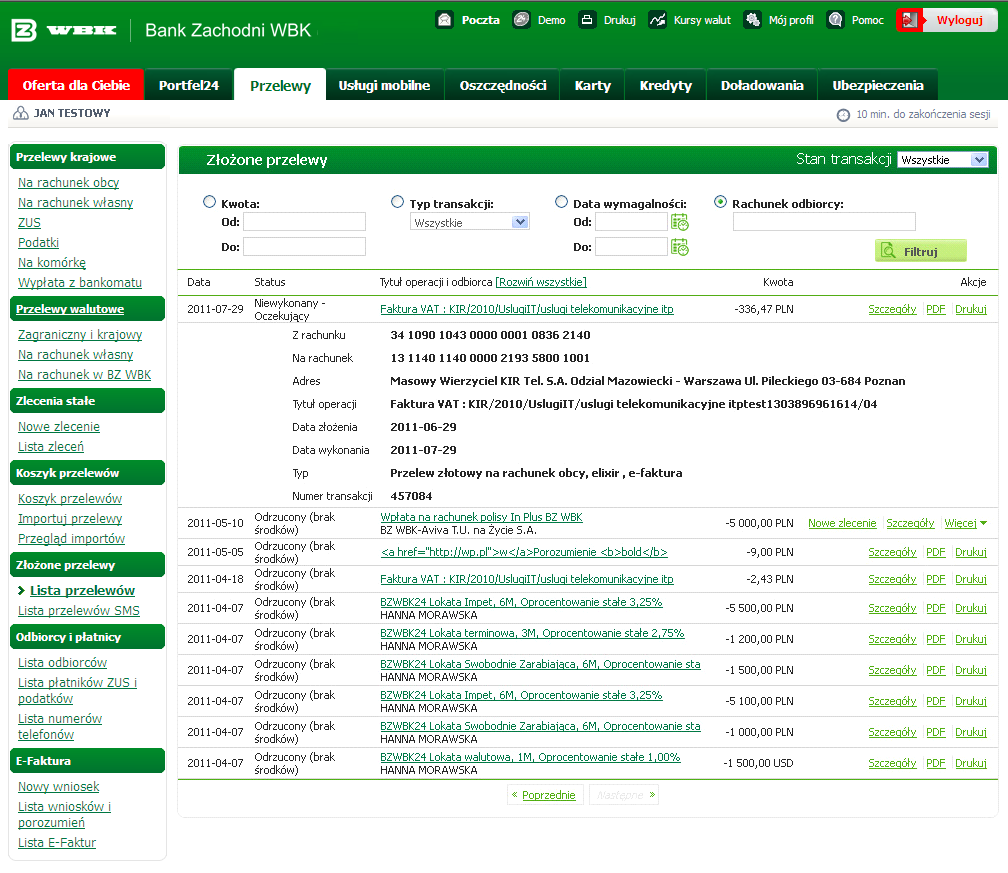Click the Rachunek odbiorcy input field

[824, 222]
